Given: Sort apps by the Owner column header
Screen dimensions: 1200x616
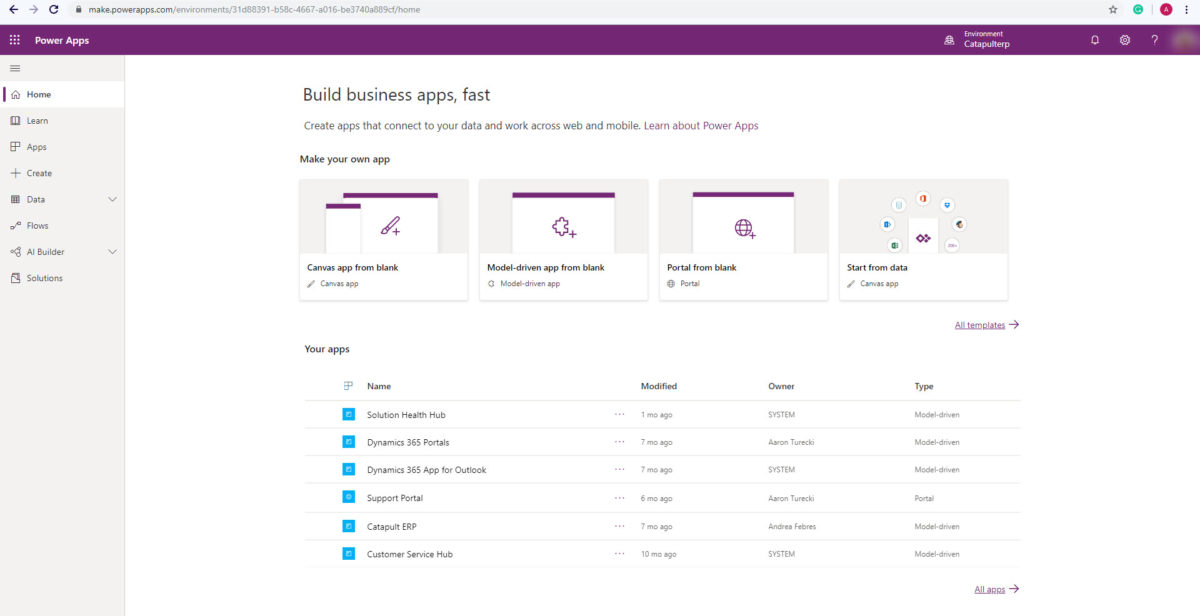Looking at the screenshot, I should pos(781,386).
